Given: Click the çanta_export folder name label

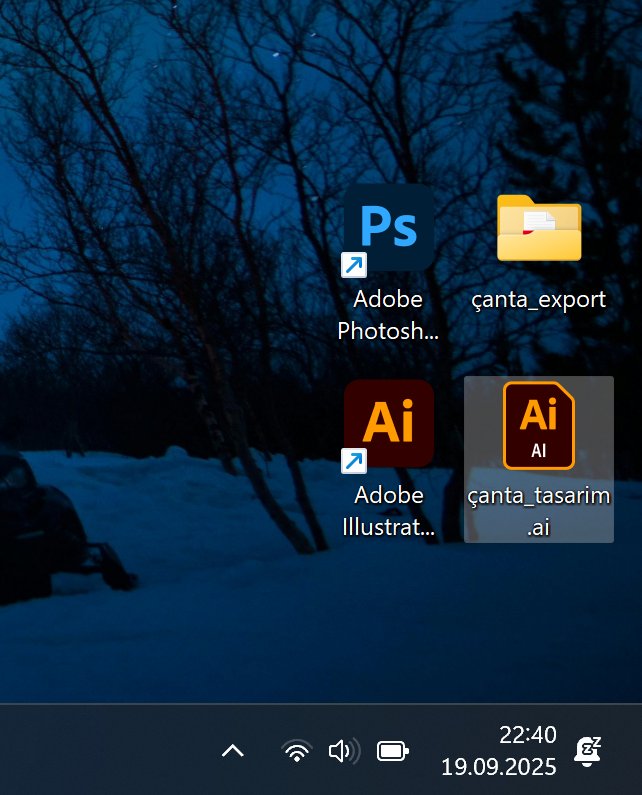Looking at the screenshot, I should tap(539, 299).
